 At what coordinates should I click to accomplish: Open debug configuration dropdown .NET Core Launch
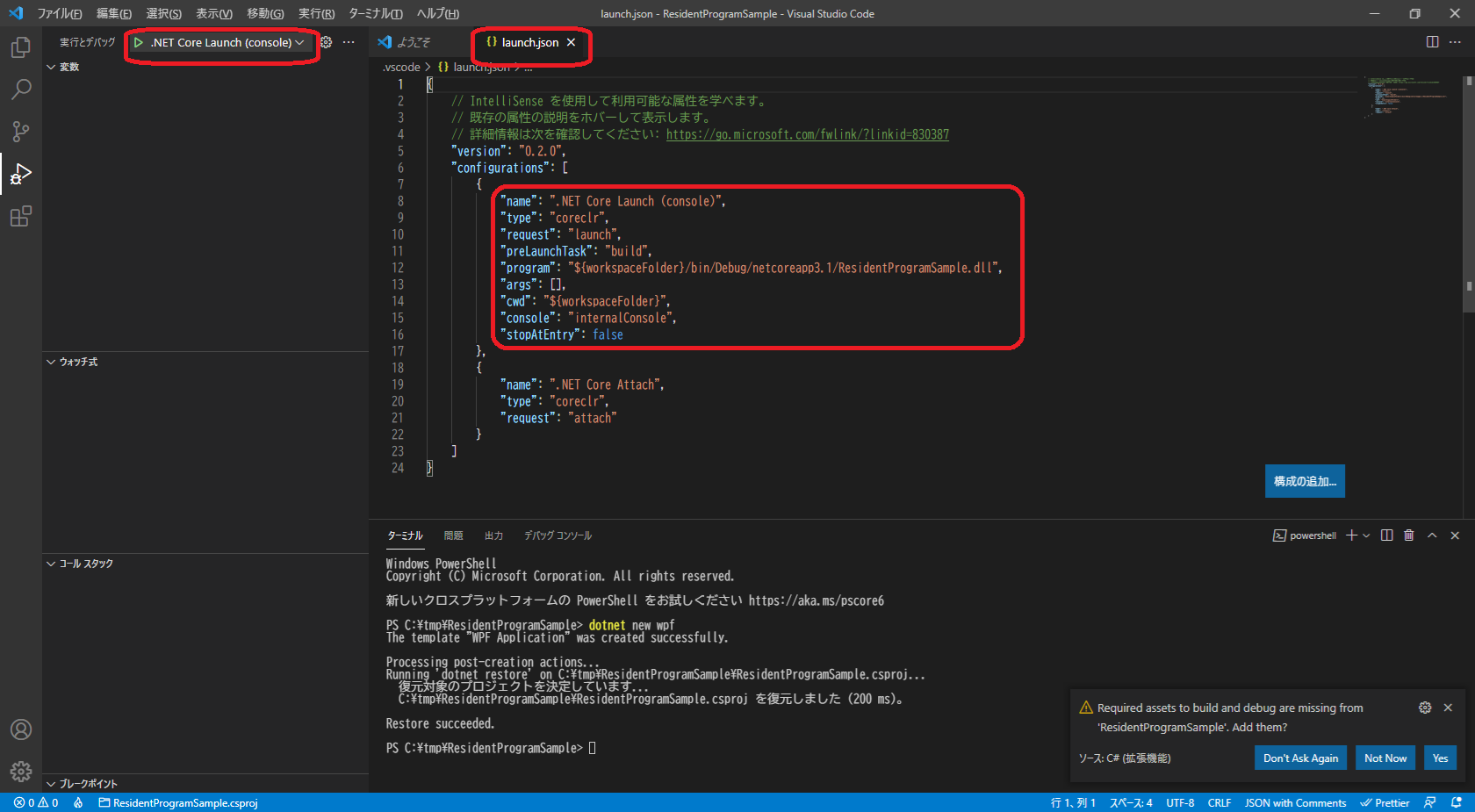223,42
